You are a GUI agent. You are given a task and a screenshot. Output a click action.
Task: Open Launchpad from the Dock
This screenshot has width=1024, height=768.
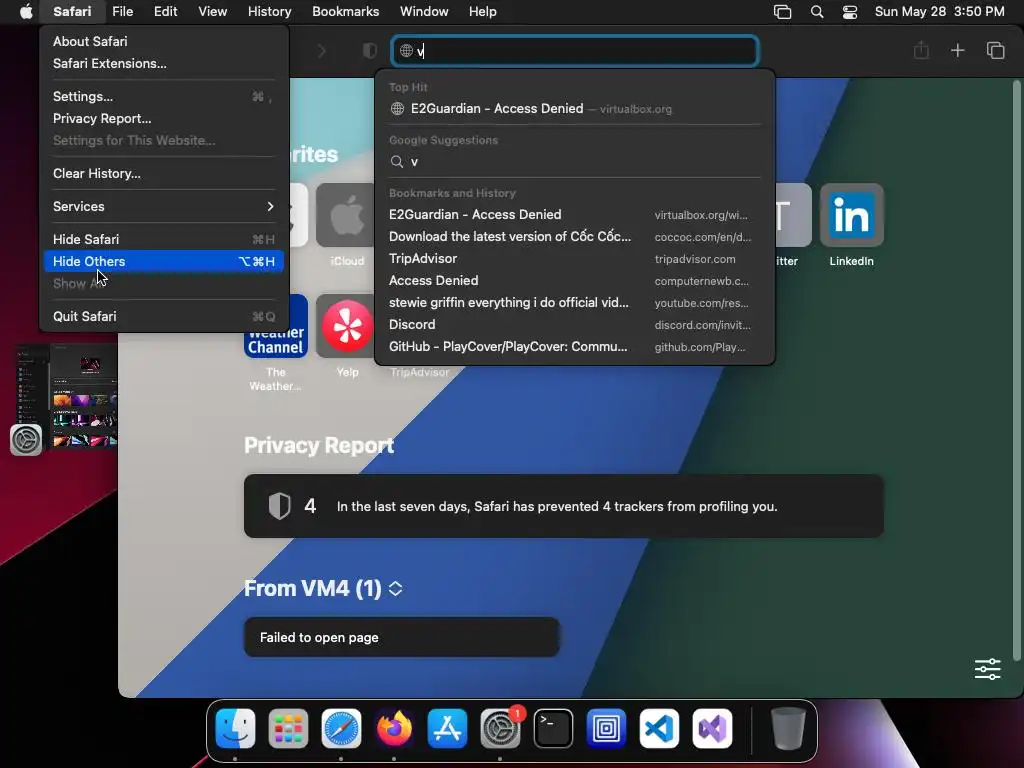288,728
